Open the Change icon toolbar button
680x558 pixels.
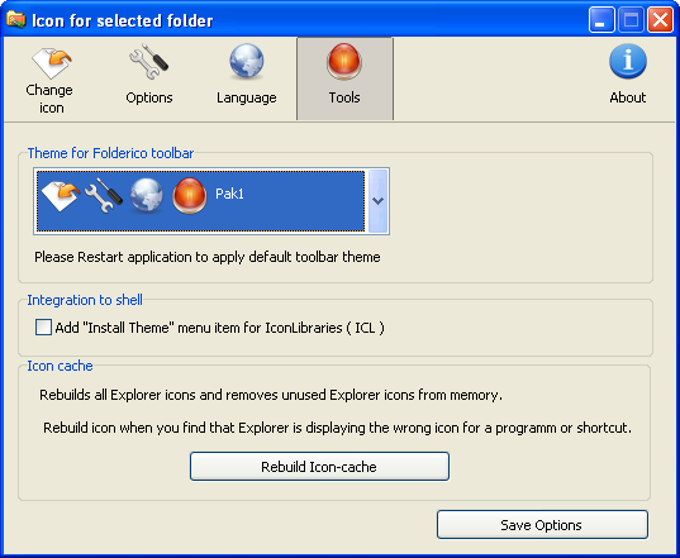click(x=51, y=63)
